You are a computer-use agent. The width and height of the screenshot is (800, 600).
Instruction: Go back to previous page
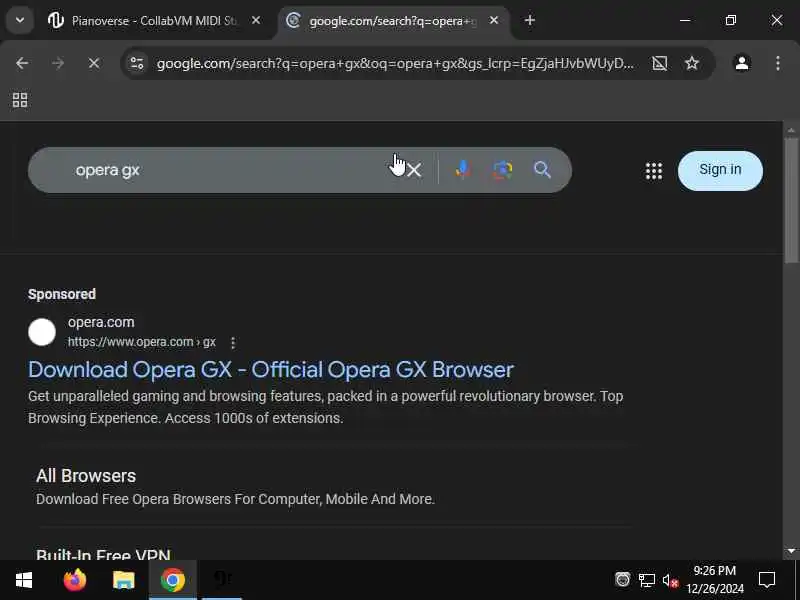(x=22, y=63)
